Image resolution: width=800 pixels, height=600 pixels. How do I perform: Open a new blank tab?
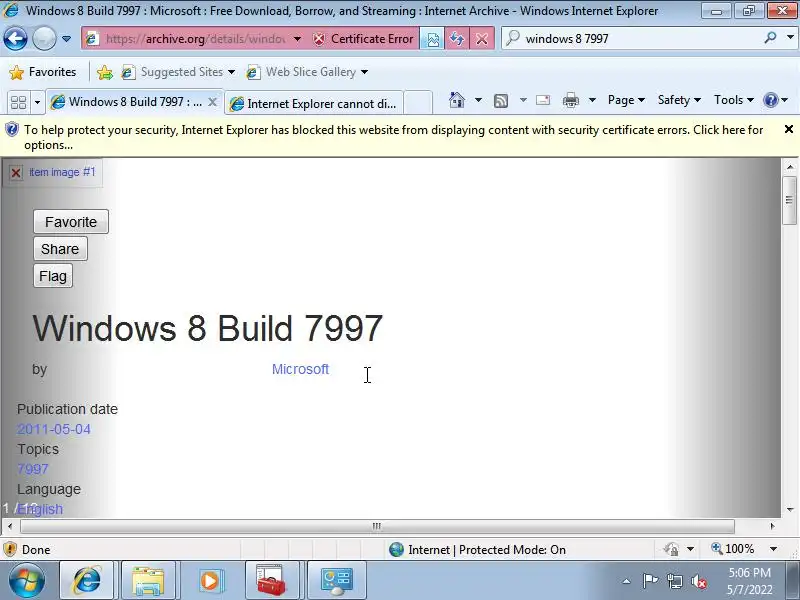point(418,103)
